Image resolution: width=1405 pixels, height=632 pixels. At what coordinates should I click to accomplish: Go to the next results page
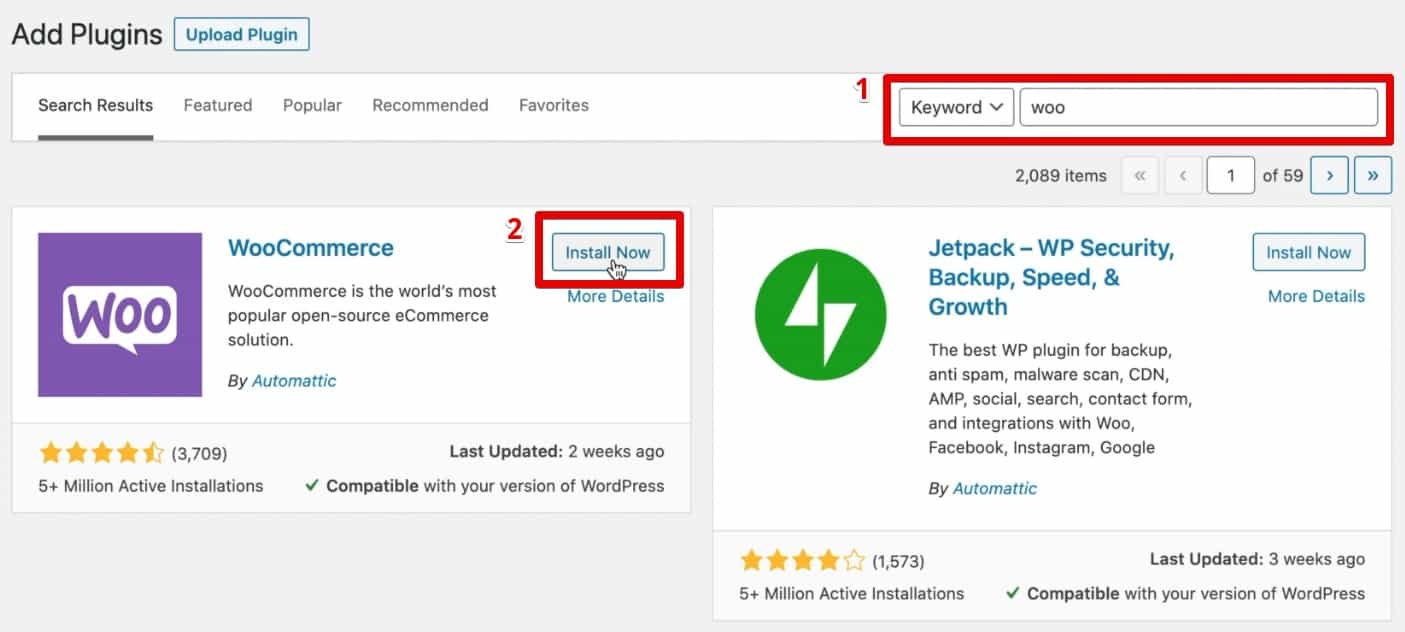(1328, 174)
